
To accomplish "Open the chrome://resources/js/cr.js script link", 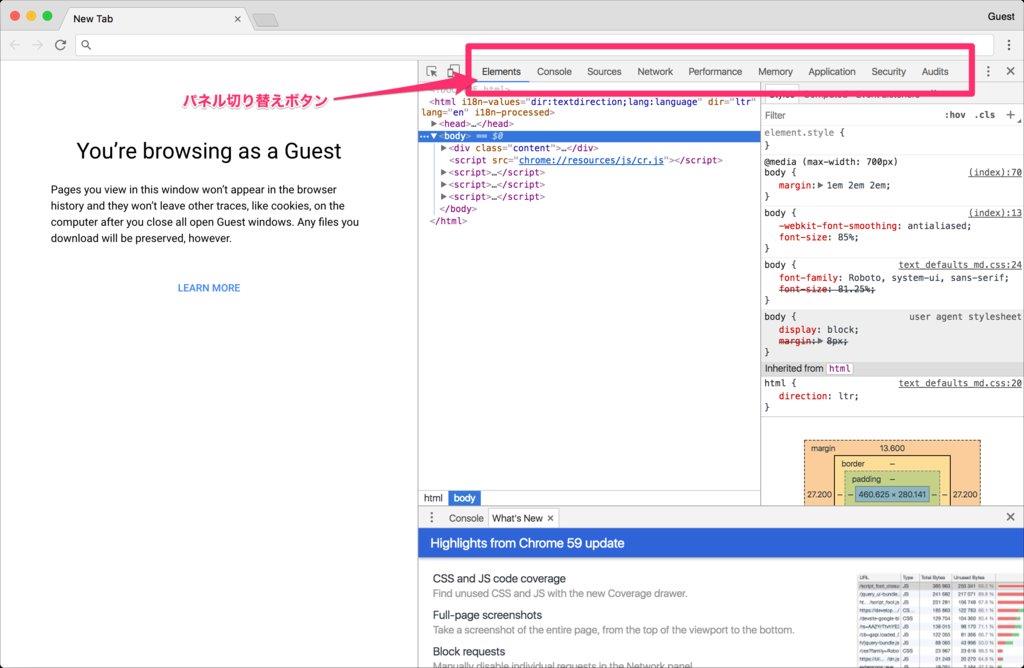I will click(x=591, y=160).
